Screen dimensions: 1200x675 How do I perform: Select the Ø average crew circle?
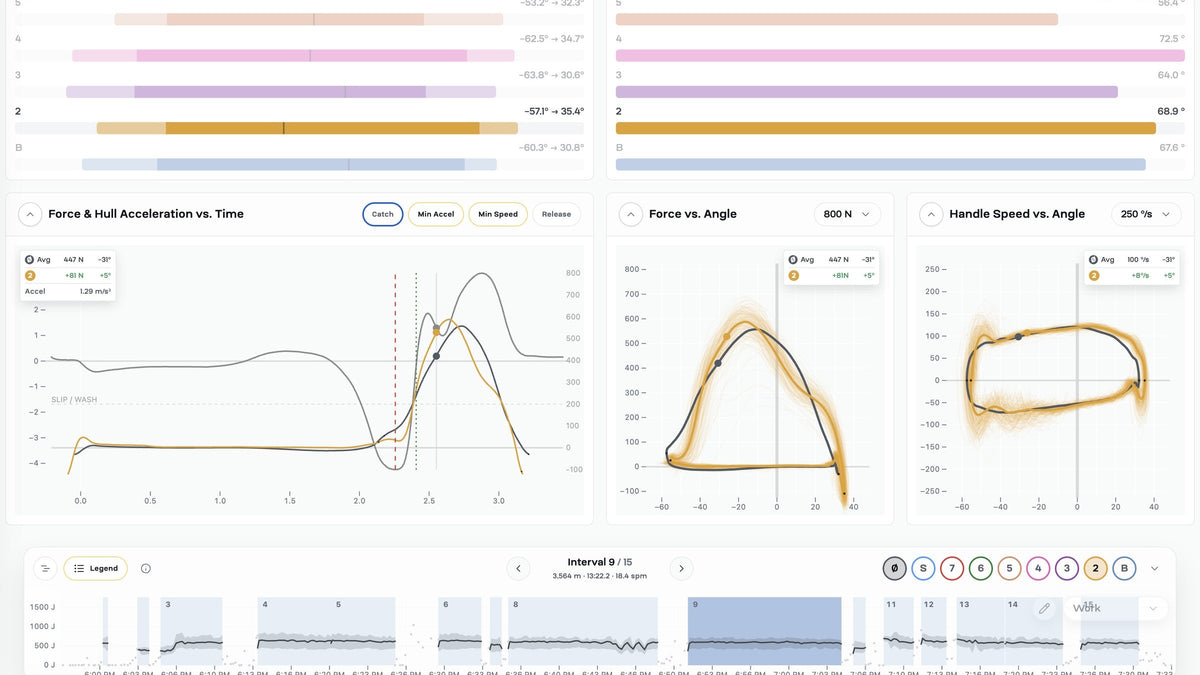894,569
